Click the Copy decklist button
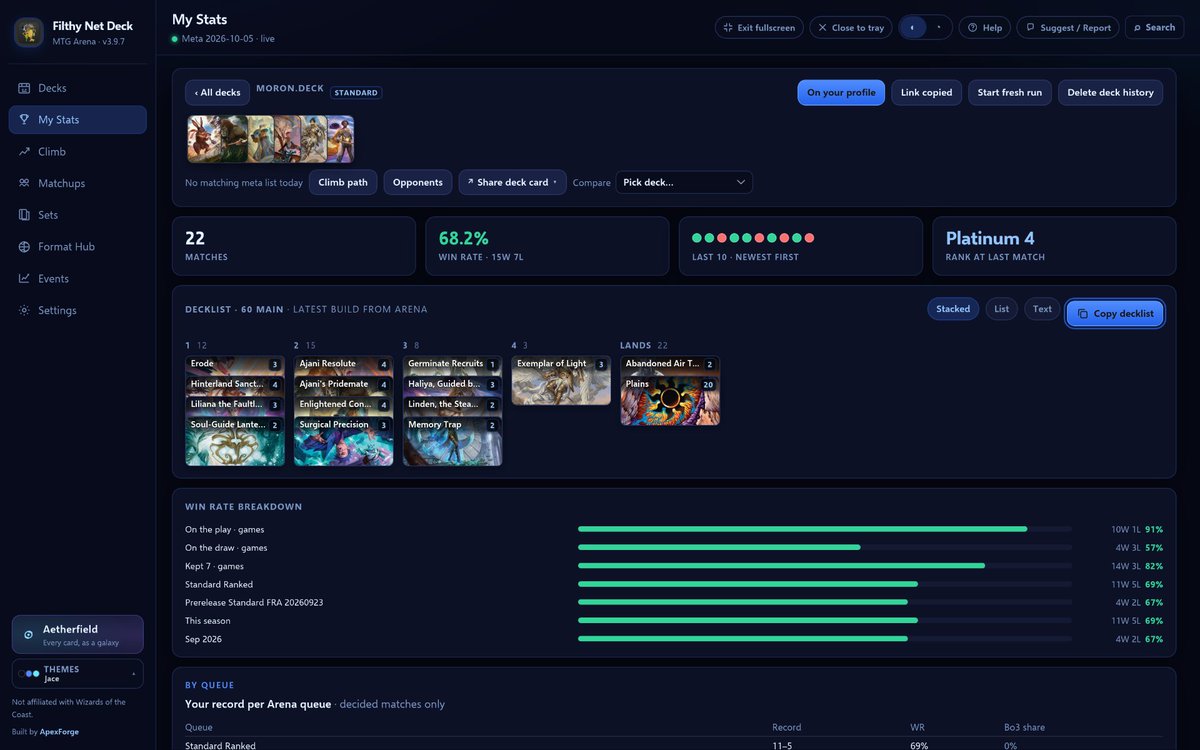 tap(1115, 313)
